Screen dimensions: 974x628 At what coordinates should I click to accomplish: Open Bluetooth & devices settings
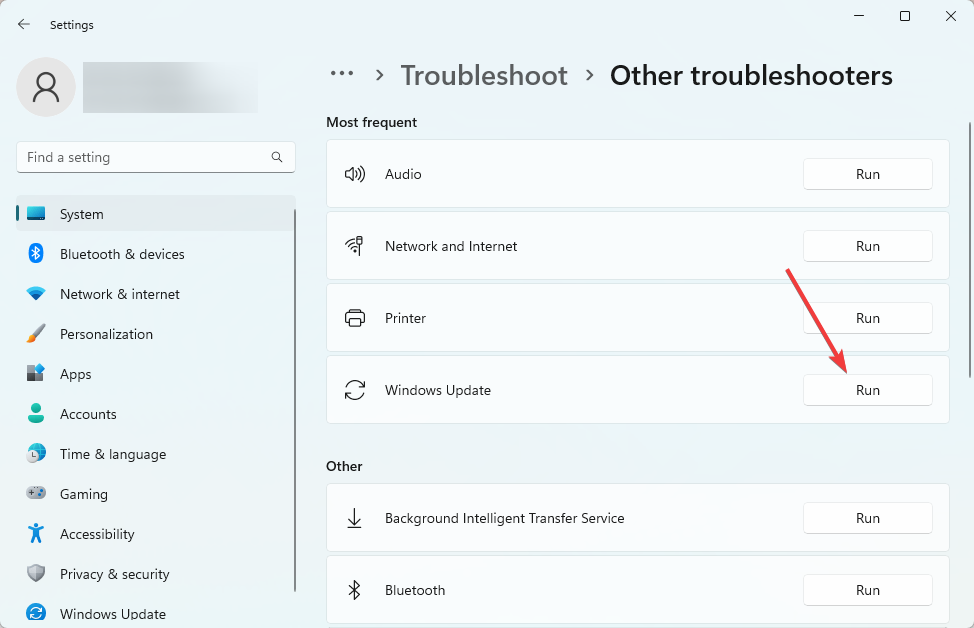coord(155,253)
